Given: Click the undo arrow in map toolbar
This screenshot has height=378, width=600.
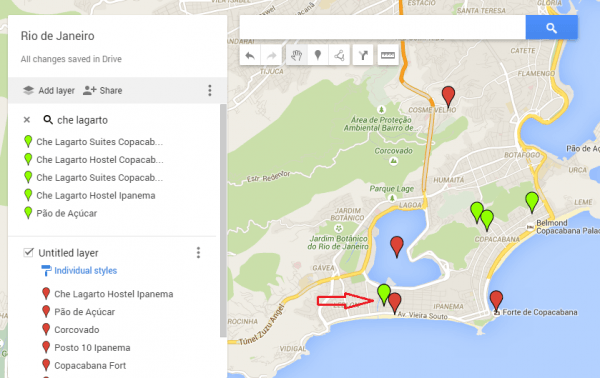Looking at the screenshot, I should coord(250,56).
